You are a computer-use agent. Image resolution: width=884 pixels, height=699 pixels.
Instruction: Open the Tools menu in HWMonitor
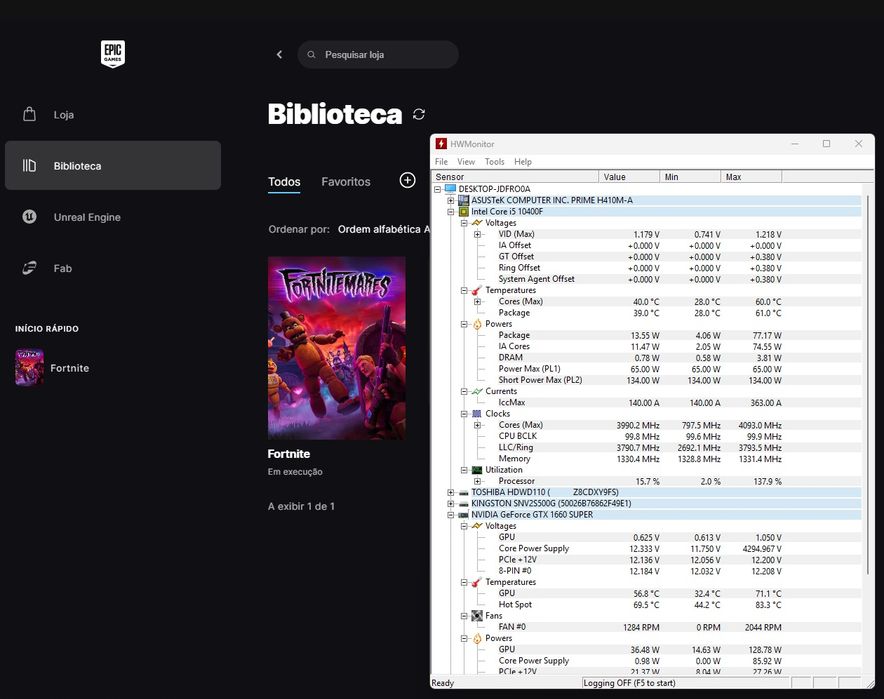(494, 162)
